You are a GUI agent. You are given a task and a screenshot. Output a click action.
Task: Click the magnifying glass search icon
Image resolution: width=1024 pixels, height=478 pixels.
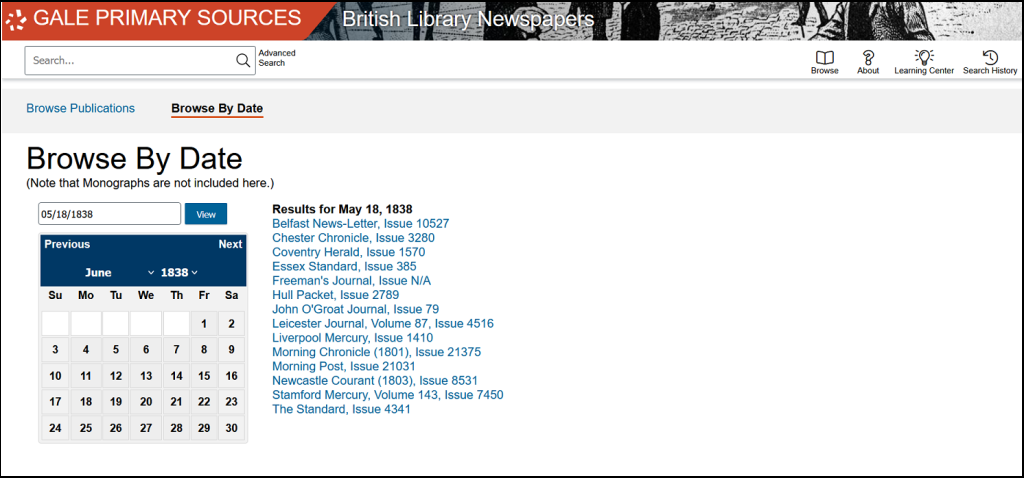click(x=243, y=60)
